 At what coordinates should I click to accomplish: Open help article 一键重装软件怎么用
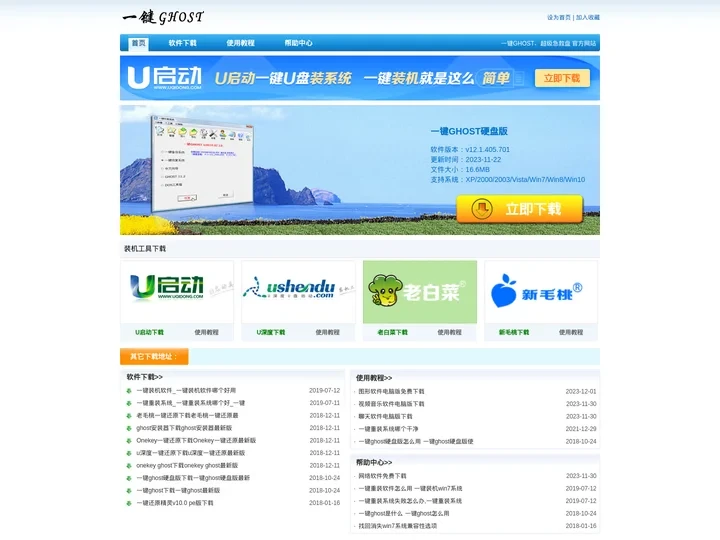click(x=410, y=488)
